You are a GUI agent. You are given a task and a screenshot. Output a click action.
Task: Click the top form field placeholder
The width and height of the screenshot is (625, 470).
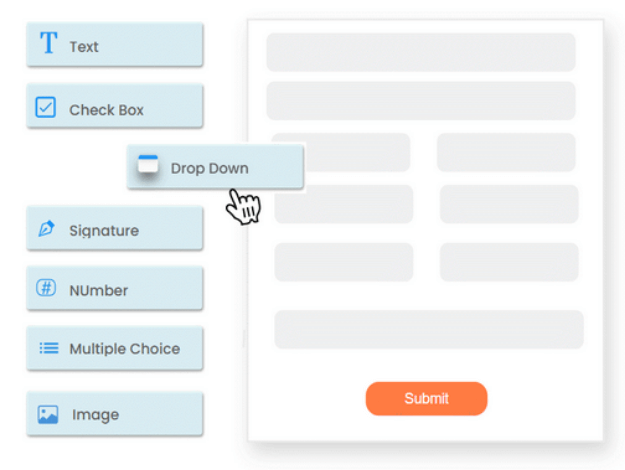pos(420,52)
